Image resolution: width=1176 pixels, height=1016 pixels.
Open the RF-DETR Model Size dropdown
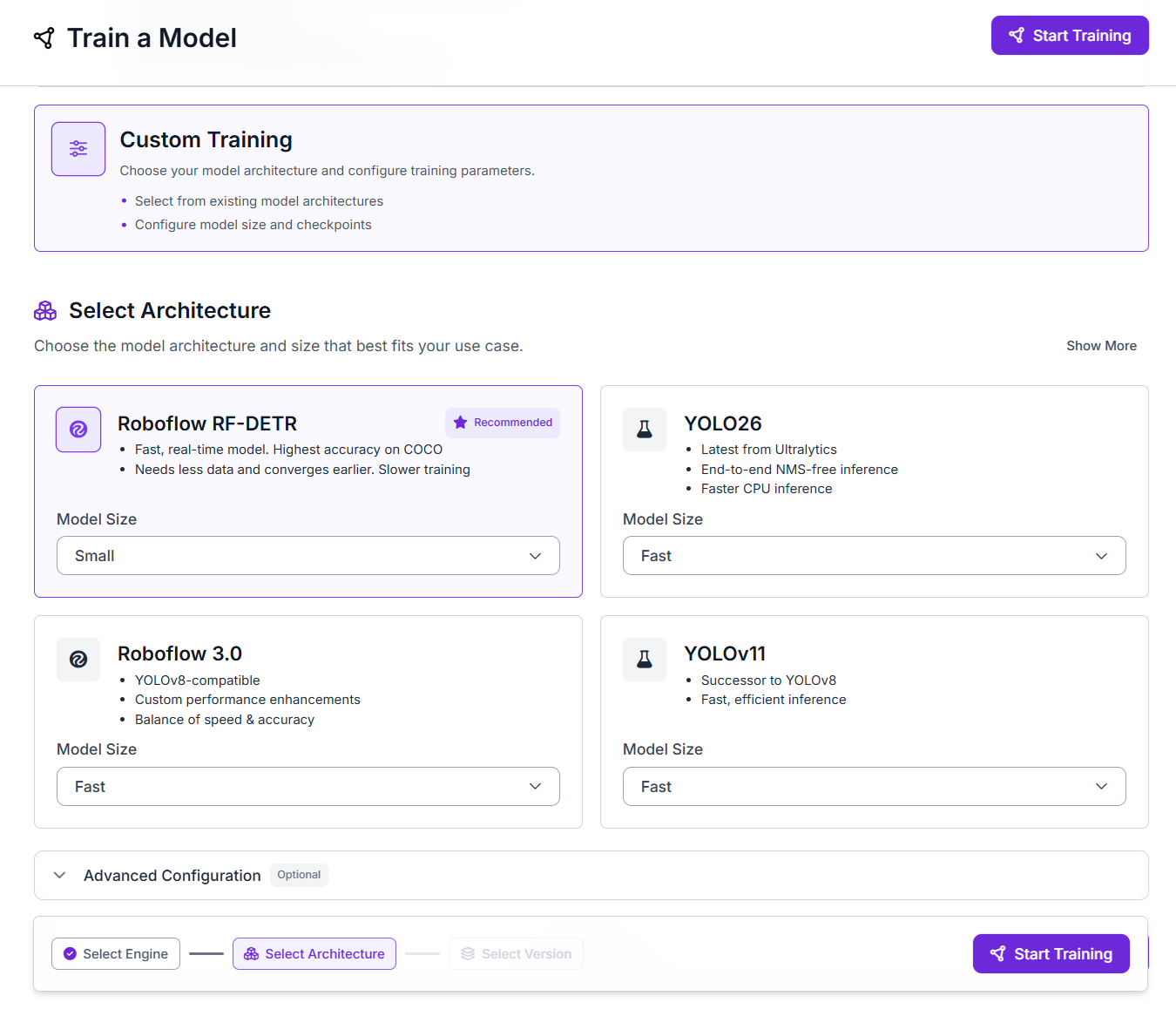point(308,556)
